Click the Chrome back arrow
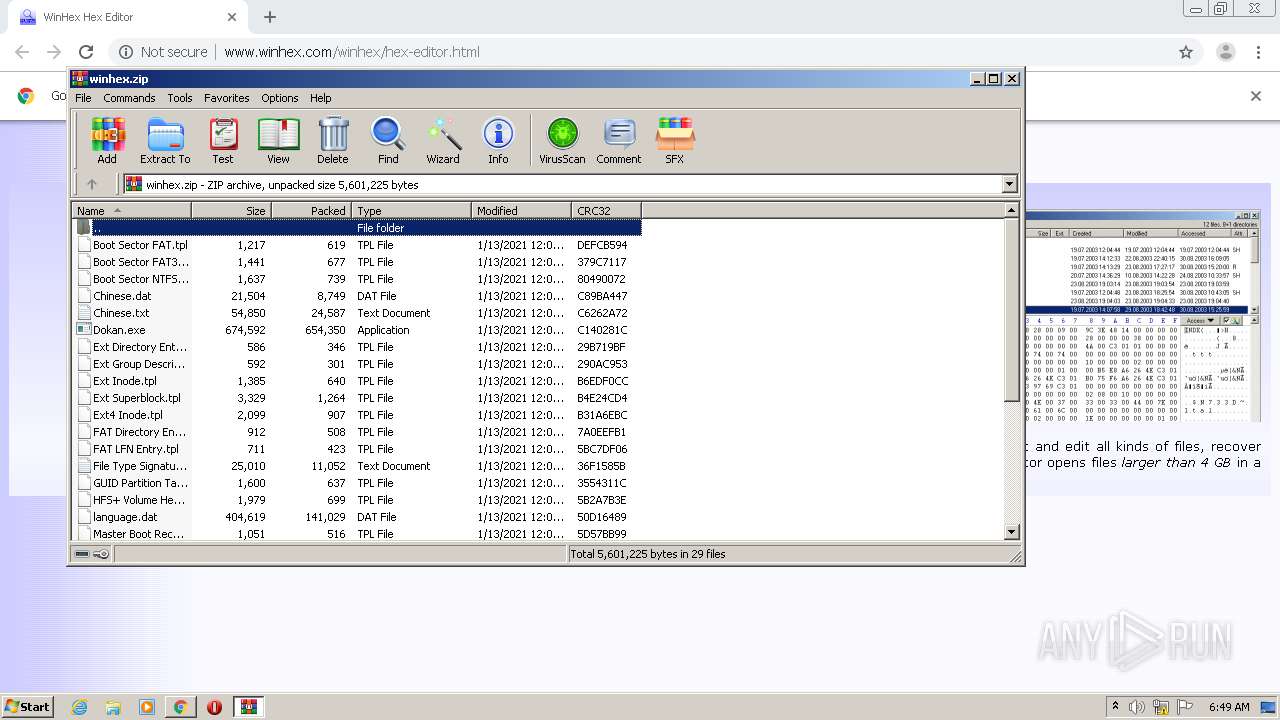This screenshot has width=1280, height=720. point(22,52)
